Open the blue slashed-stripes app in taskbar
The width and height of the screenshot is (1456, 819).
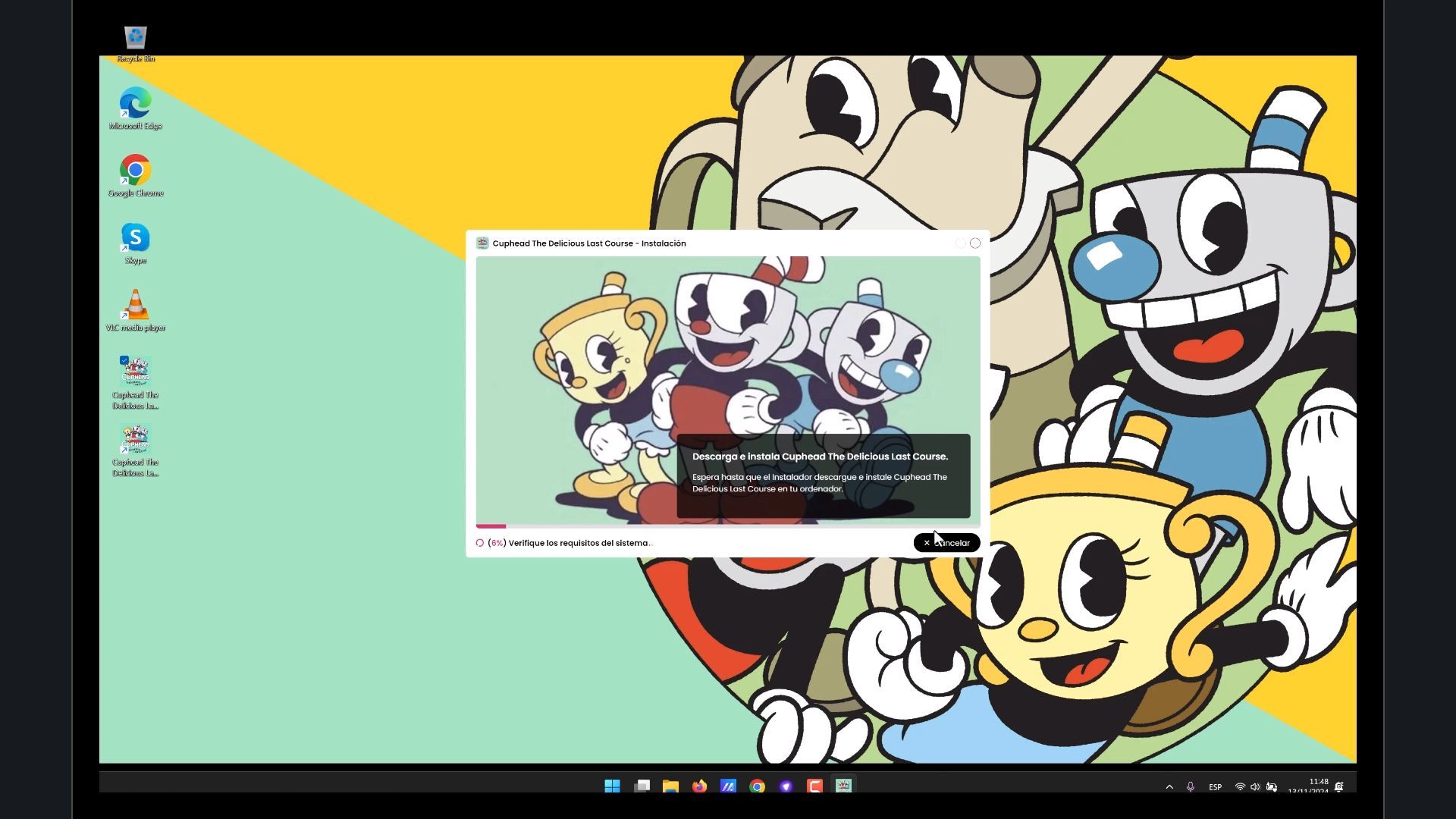tap(728, 786)
